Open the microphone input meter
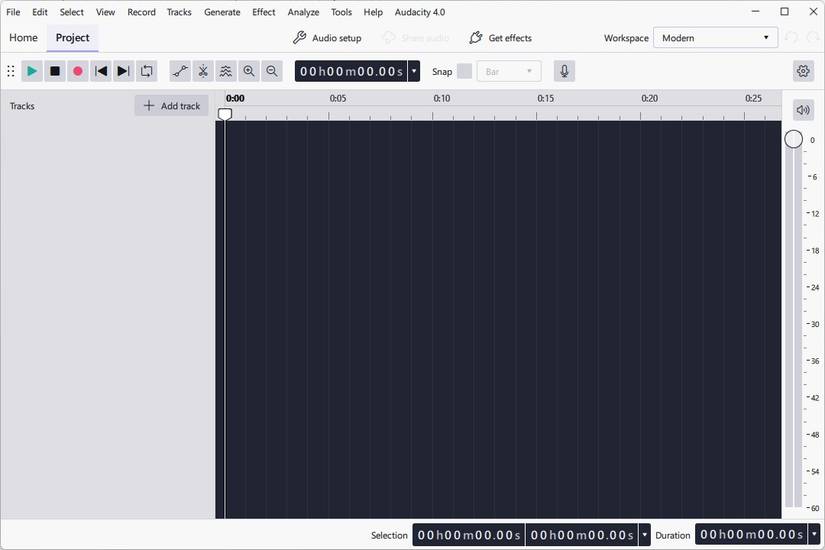The width and height of the screenshot is (825, 550). (x=564, y=71)
